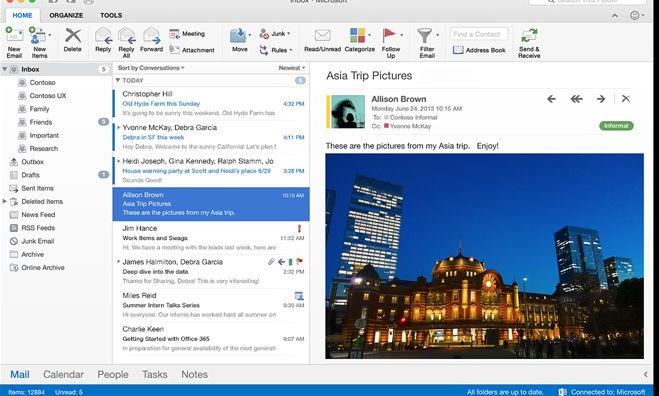Collapse the Inbox folder tree

click(4, 69)
